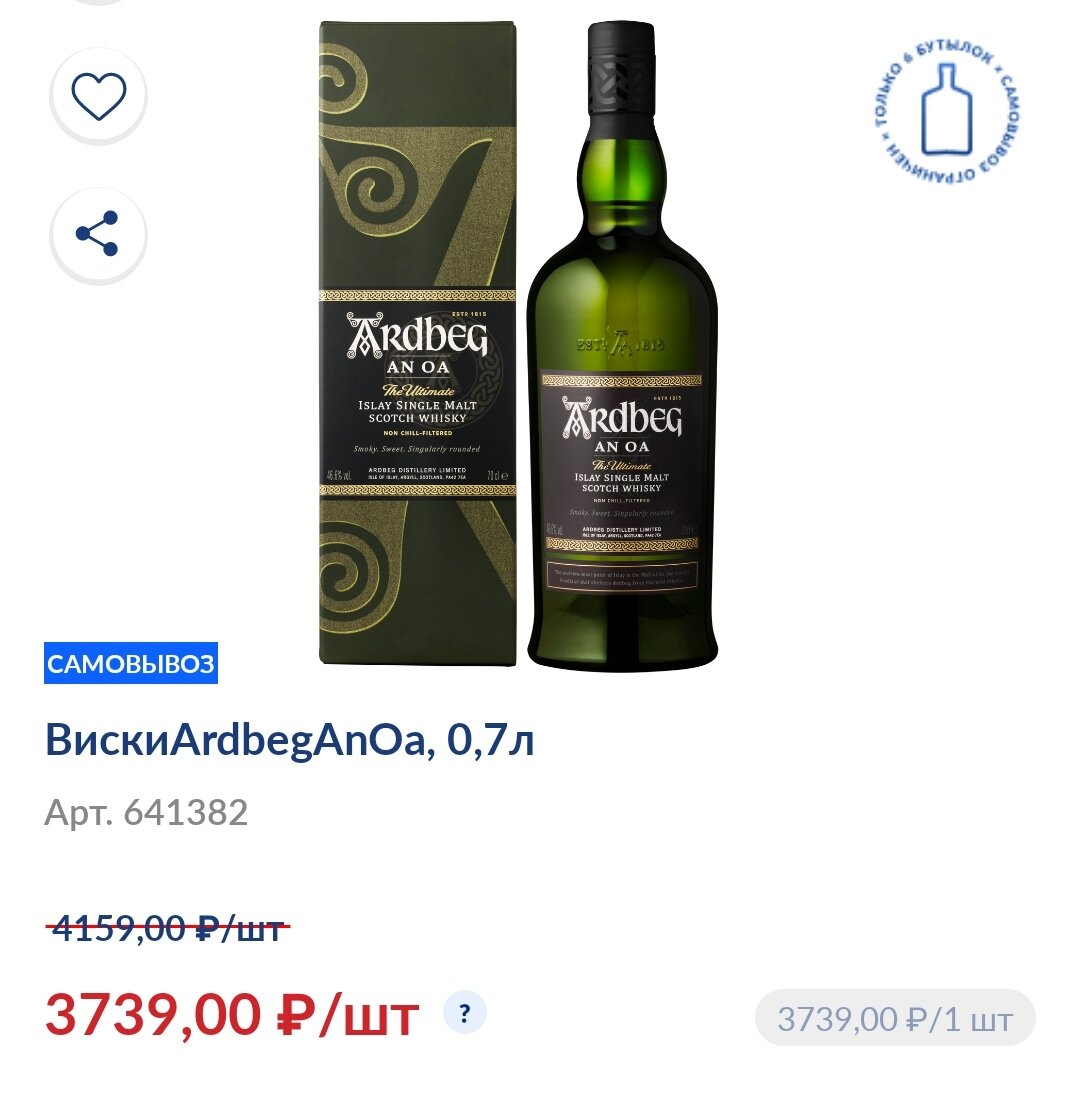Add the whisky to favorites with heart icon
Screen dimensions: 1080x1101
(x=98, y=95)
